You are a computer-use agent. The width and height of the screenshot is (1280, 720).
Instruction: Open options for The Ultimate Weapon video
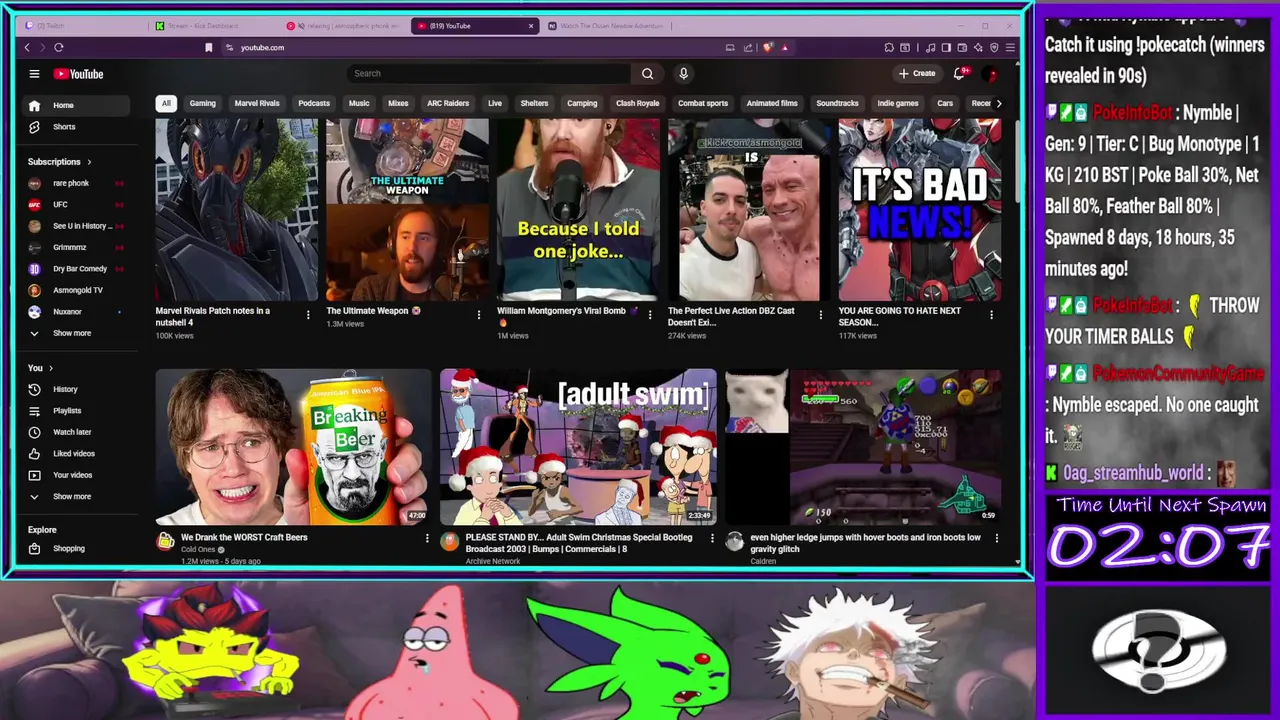point(478,315)
